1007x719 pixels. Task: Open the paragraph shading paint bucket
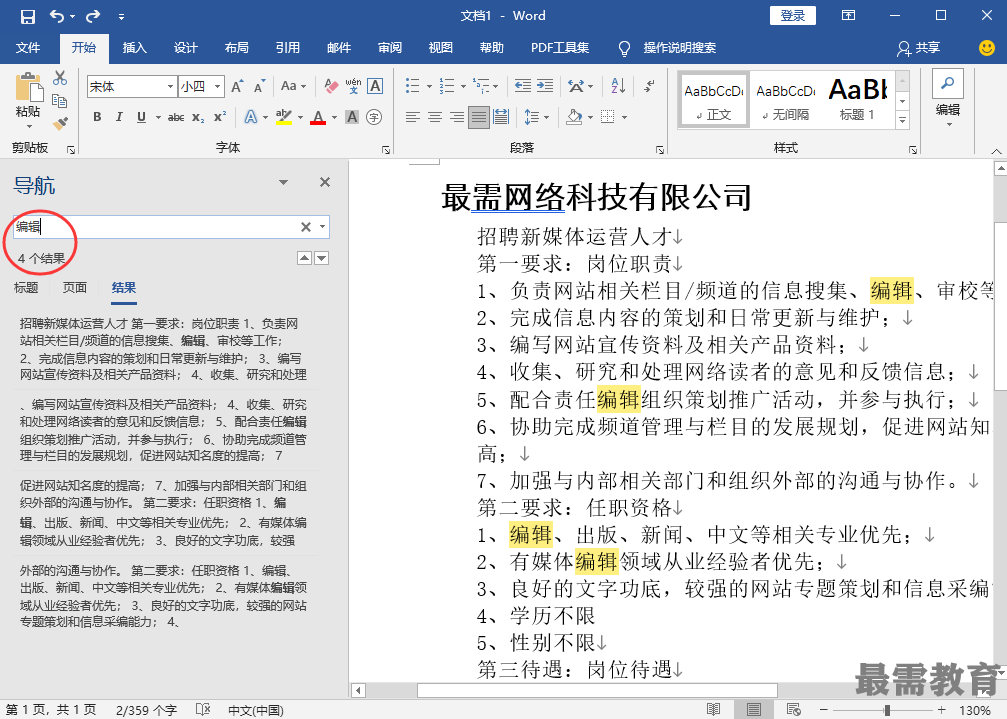[x=574, y=117]
